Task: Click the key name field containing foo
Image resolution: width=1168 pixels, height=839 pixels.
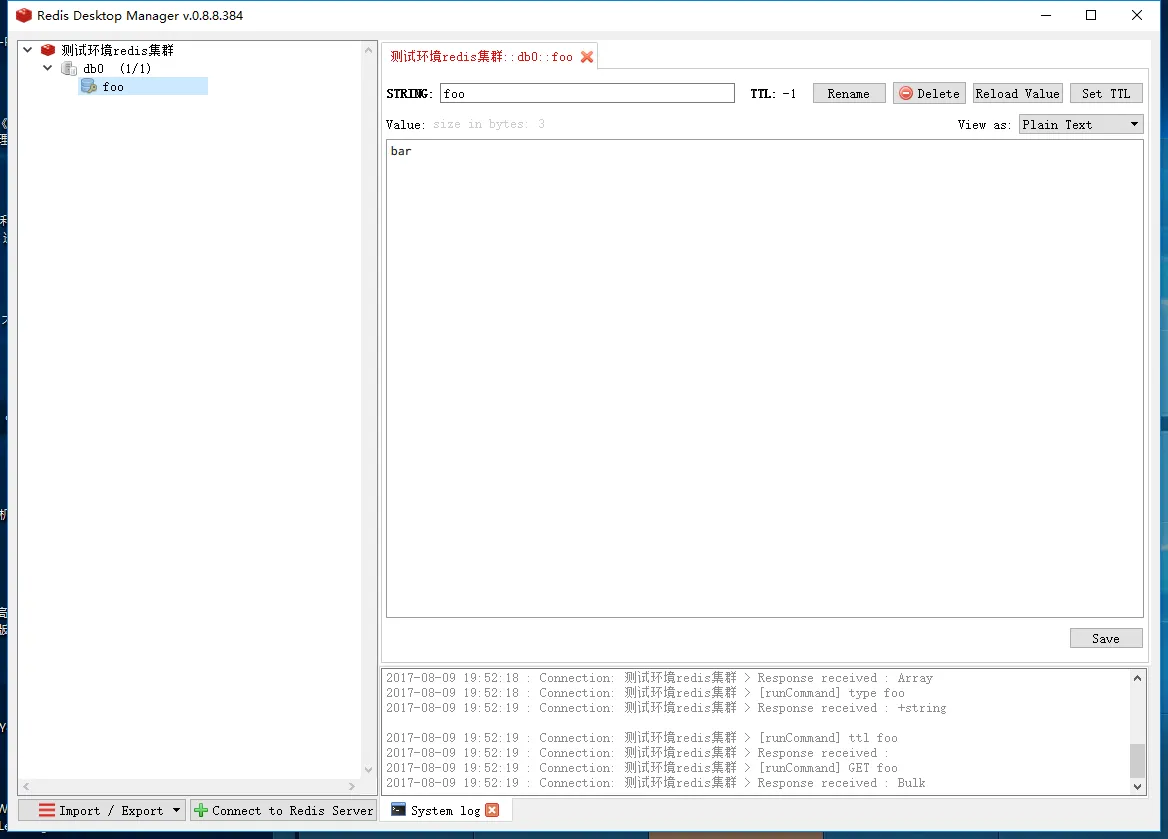Action: pyautogui.click(x=587, y=93)
